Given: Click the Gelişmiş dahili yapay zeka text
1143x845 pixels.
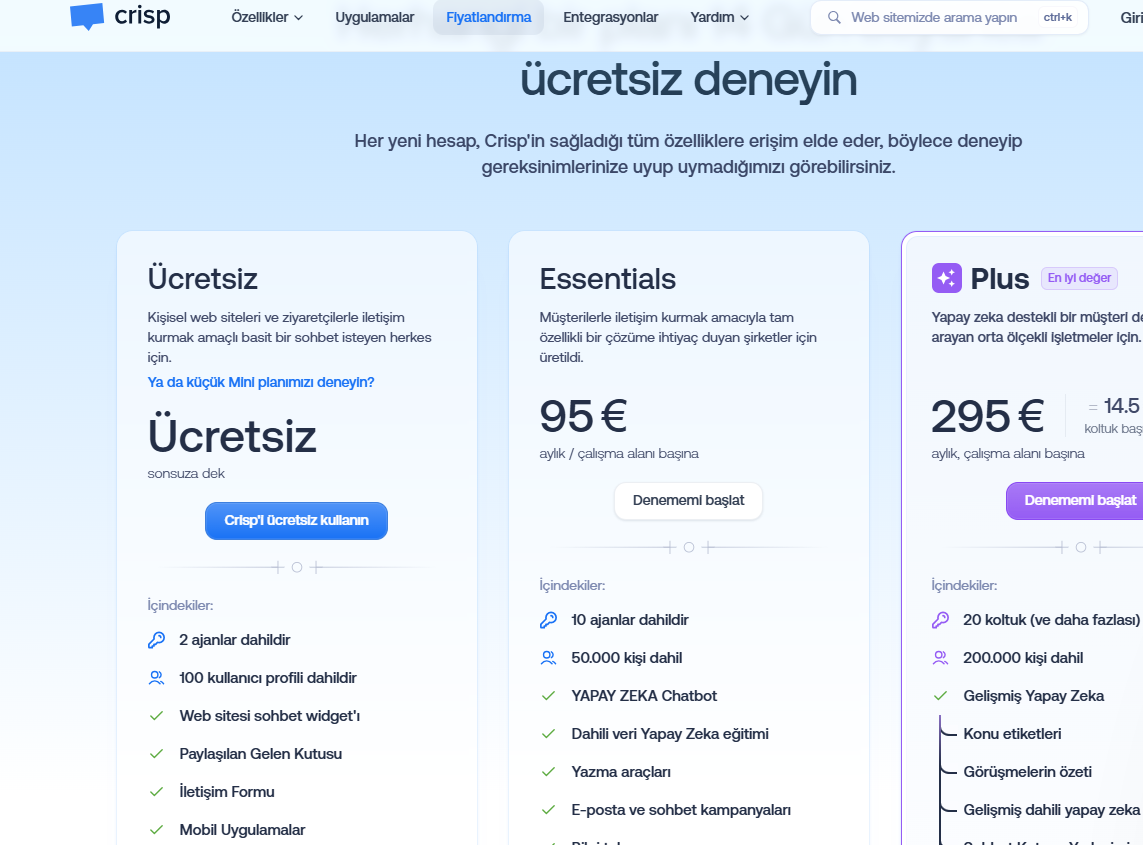Looking at the screenshot, I should pos(1051,810).
